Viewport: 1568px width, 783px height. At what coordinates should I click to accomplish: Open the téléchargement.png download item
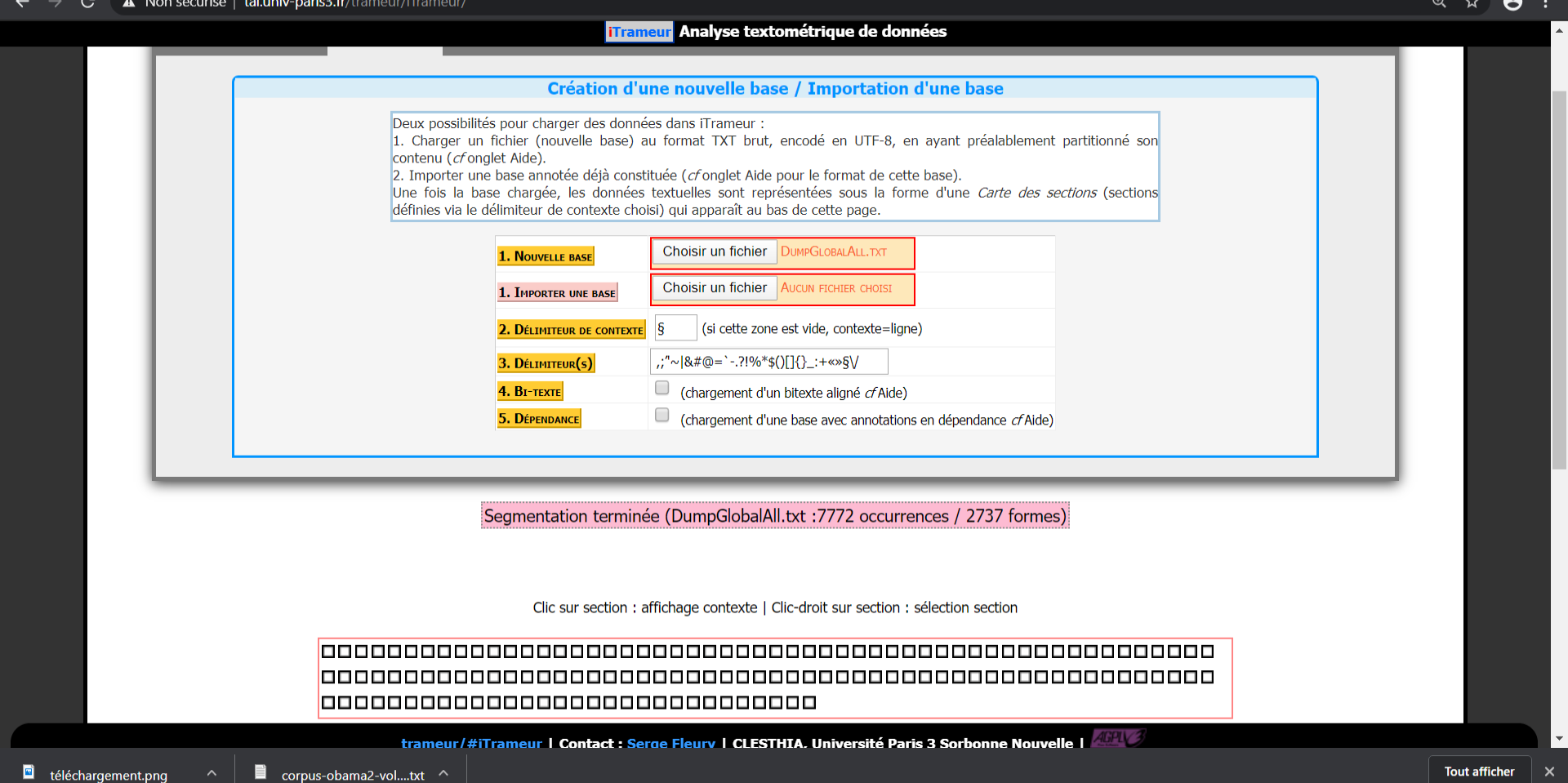(109, 774)
